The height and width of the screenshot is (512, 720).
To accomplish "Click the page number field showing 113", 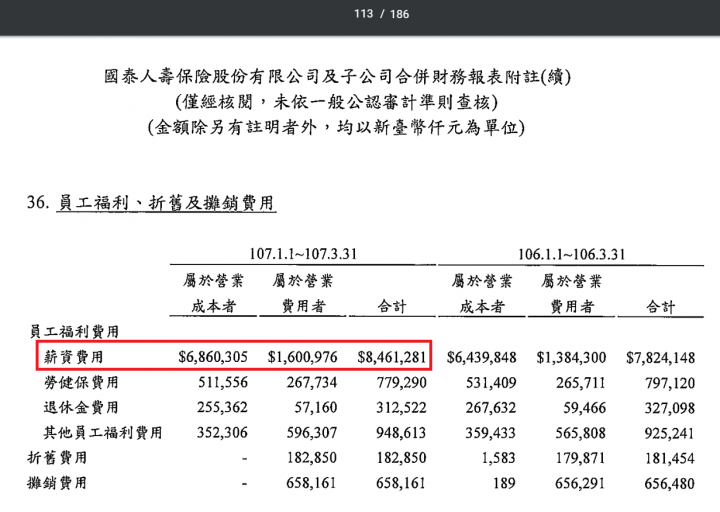I will point(363,14).
